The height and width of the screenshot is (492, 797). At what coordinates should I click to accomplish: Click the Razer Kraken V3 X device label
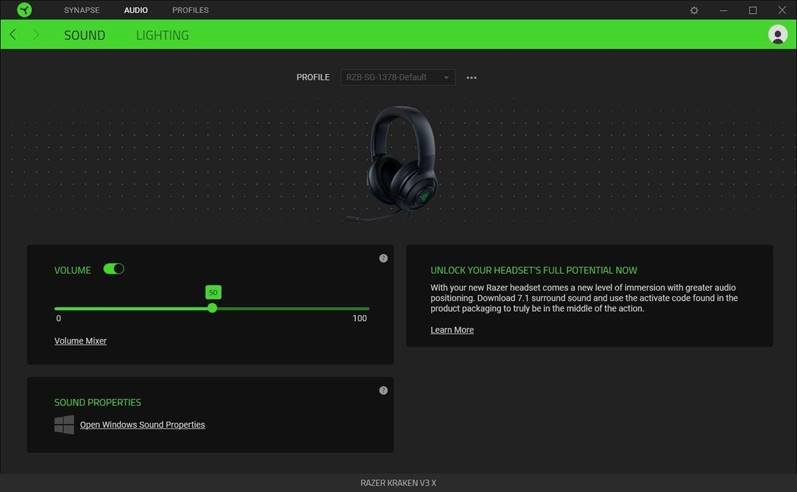pos(398,483)
